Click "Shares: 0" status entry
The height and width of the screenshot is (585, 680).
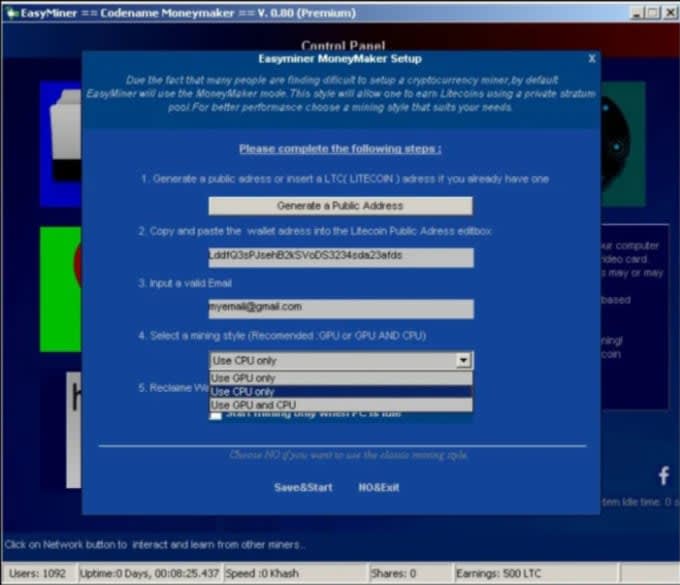click(x=410, y=573)
